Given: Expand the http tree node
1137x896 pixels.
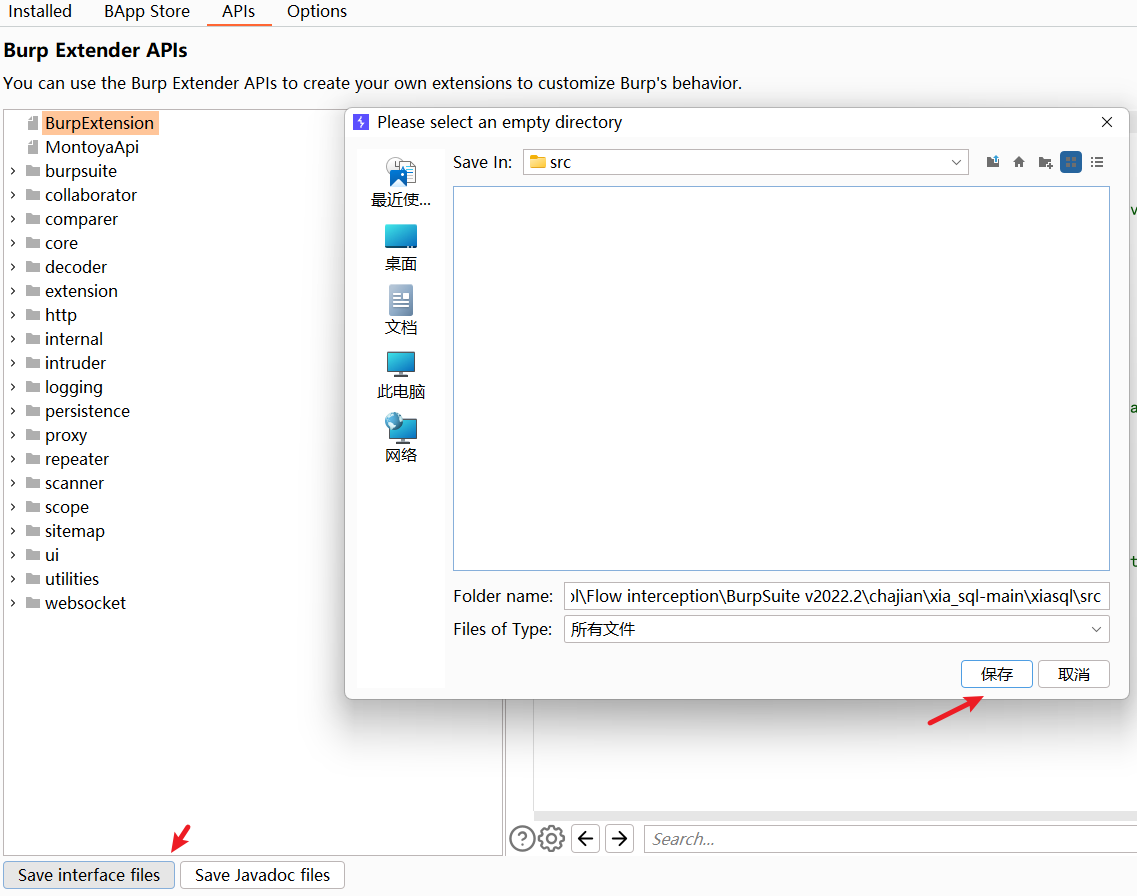Looking at the screenshot, I should click(13, 315).
